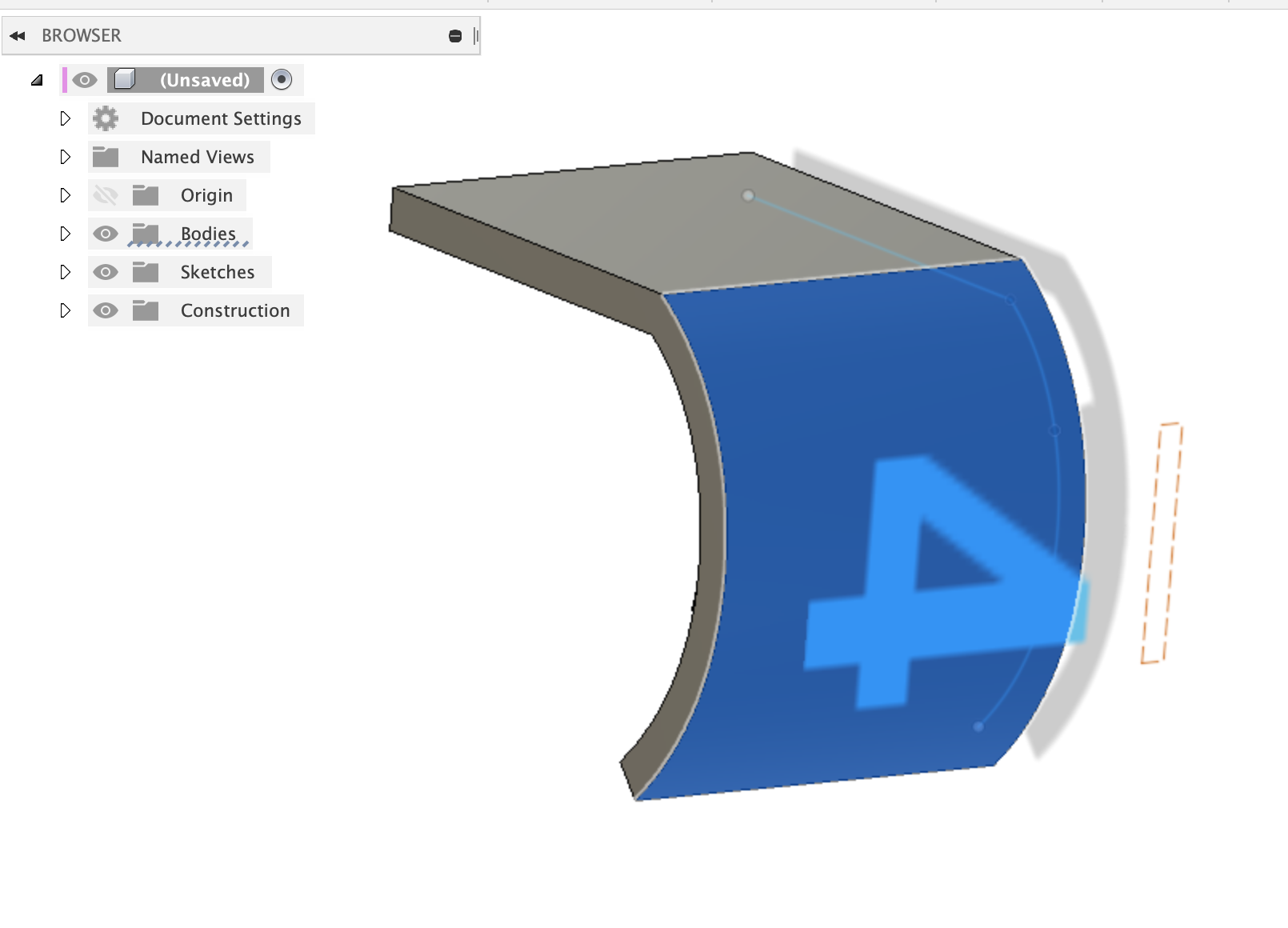Expand the Construction node
Image resolution: width=1288 pixels, height=928 pixels.
(66, 310)
